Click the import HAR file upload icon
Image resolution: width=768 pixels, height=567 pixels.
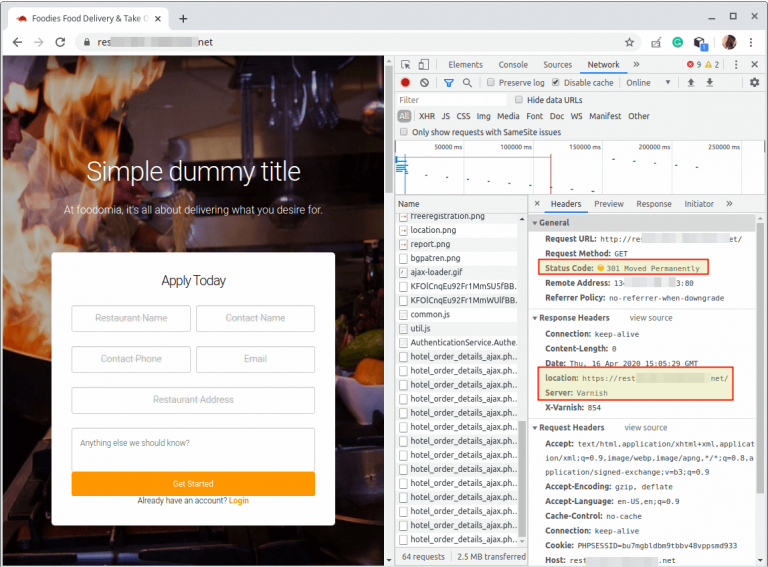point(690,83)
